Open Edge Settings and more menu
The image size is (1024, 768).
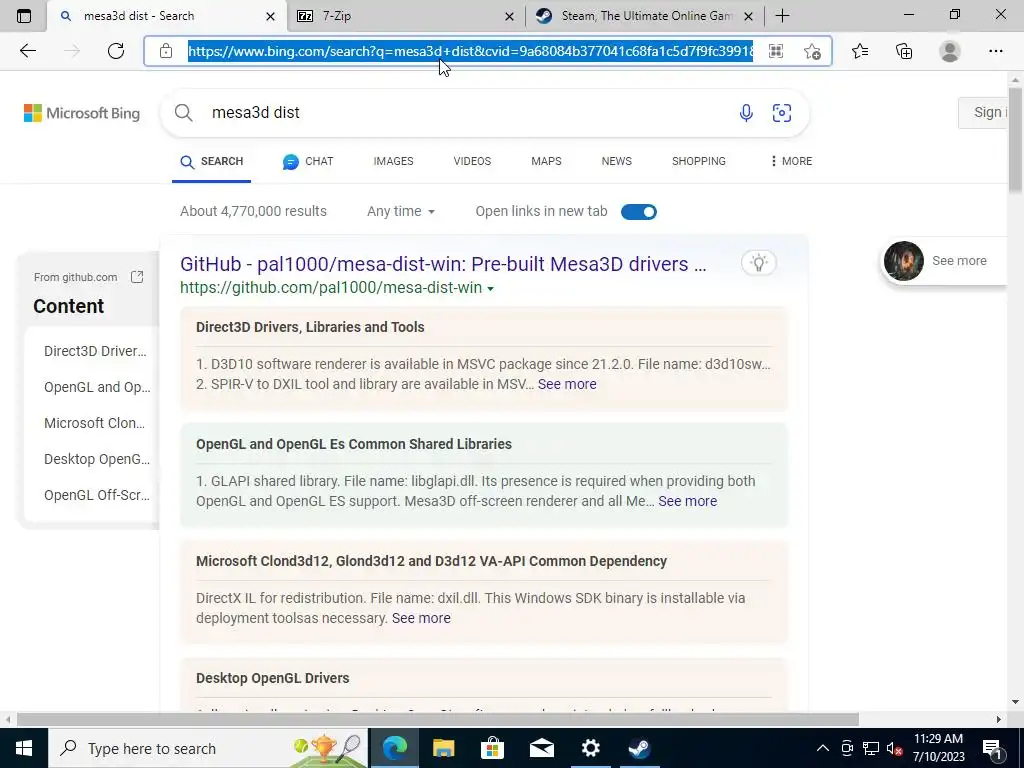995,51
